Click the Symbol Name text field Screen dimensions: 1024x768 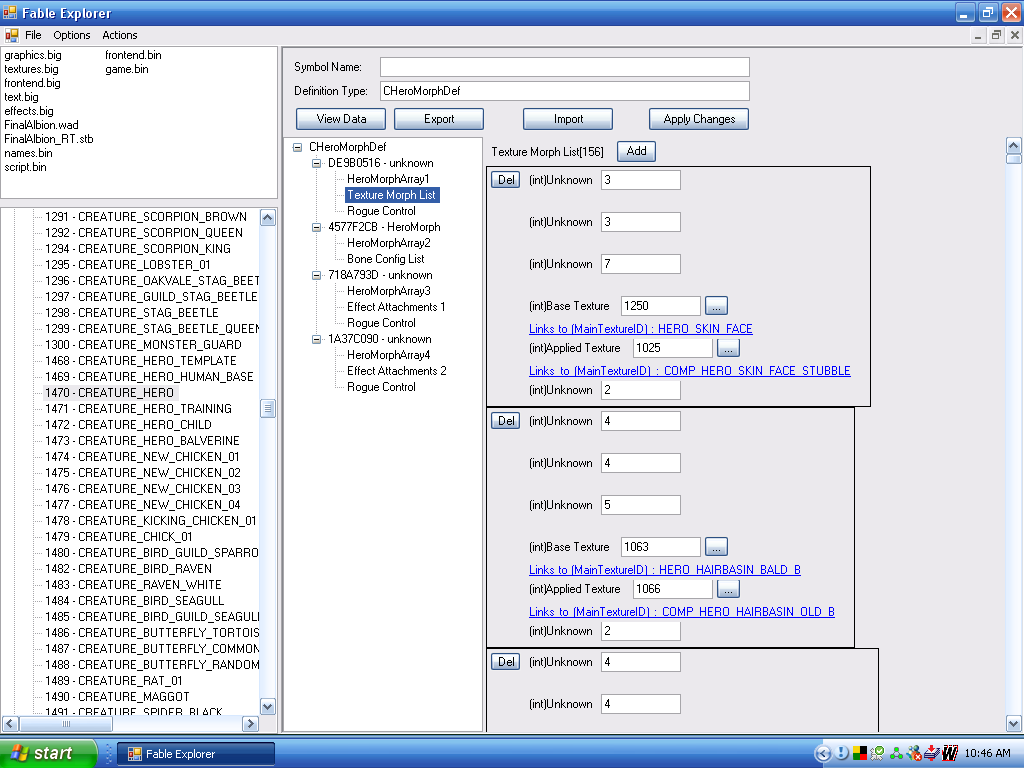(x=564, y=67)
